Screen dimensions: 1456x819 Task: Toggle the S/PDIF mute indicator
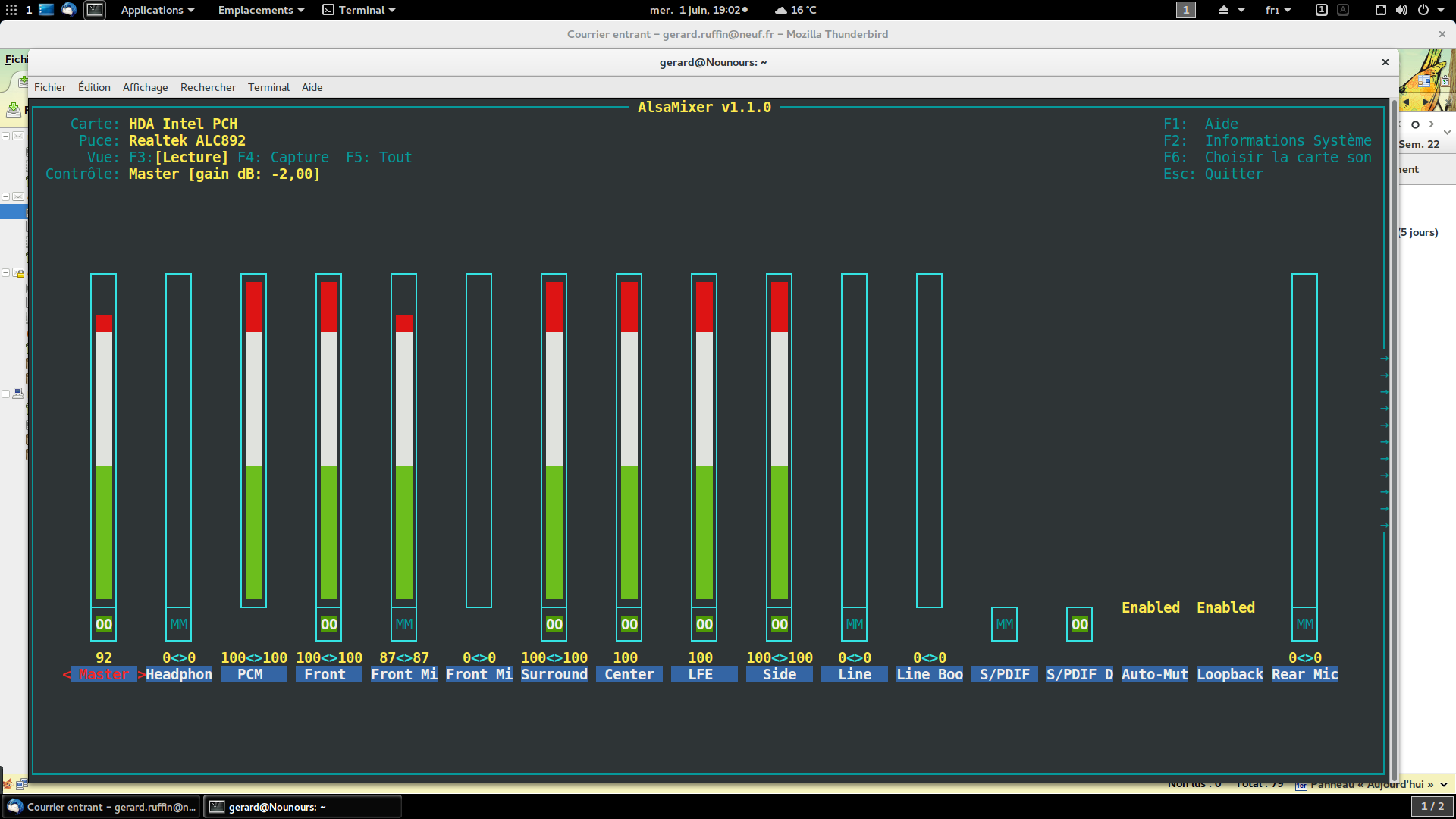click(x=1004, y=624)
